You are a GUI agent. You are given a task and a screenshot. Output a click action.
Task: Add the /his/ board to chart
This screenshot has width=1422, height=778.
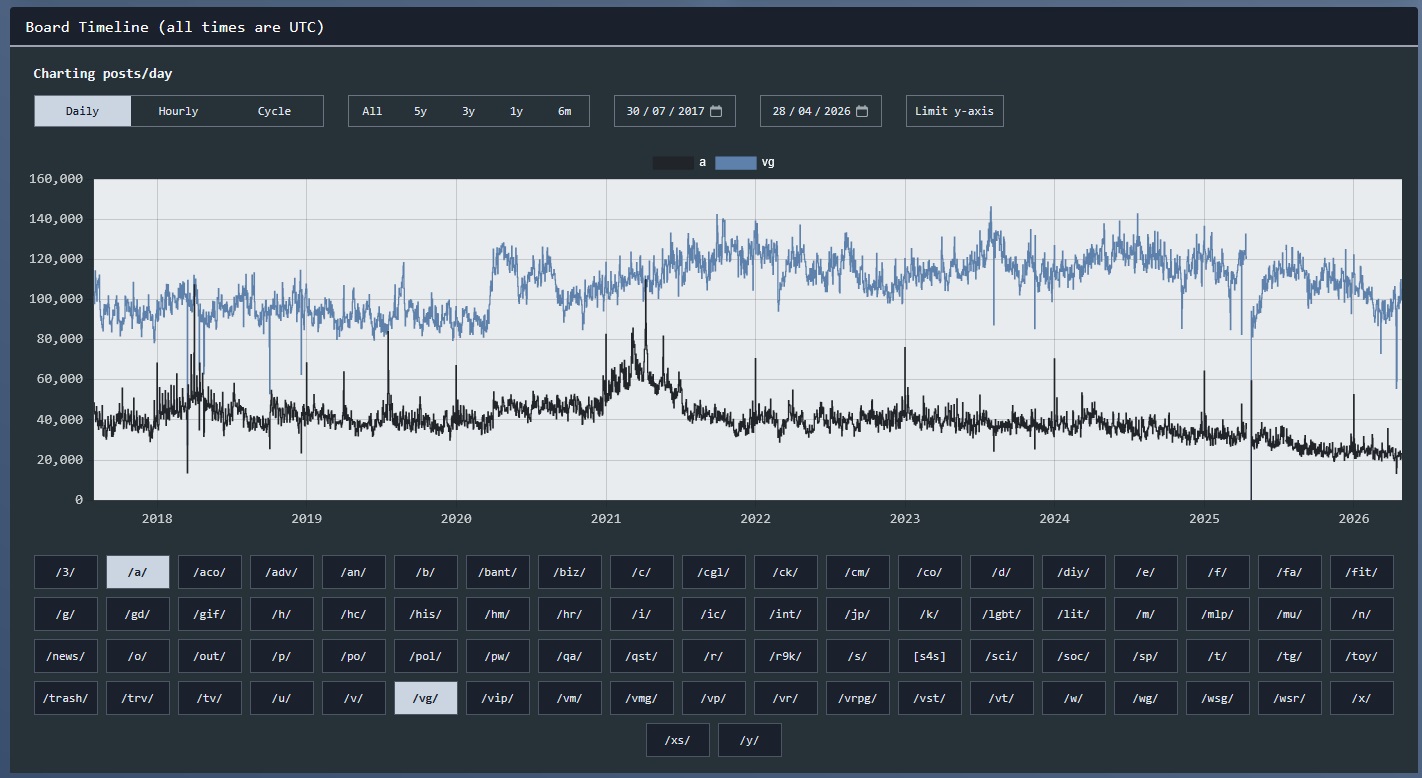point(426,614)
